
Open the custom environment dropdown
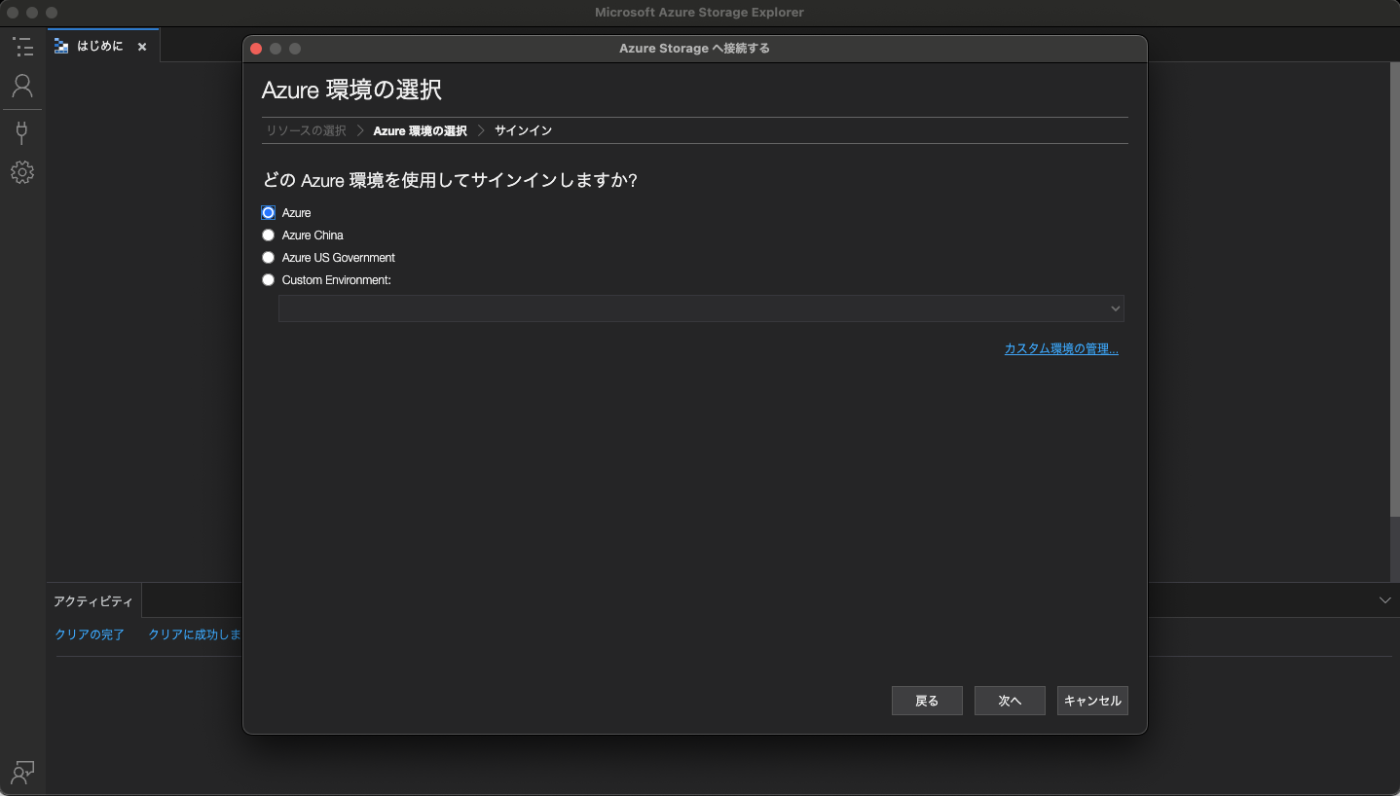[x=701, y=308]
